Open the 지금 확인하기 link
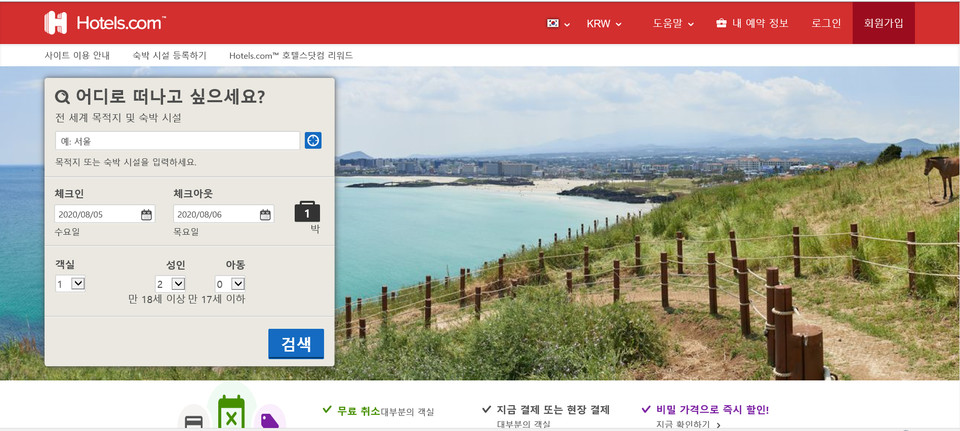 [x=688, y=424]
